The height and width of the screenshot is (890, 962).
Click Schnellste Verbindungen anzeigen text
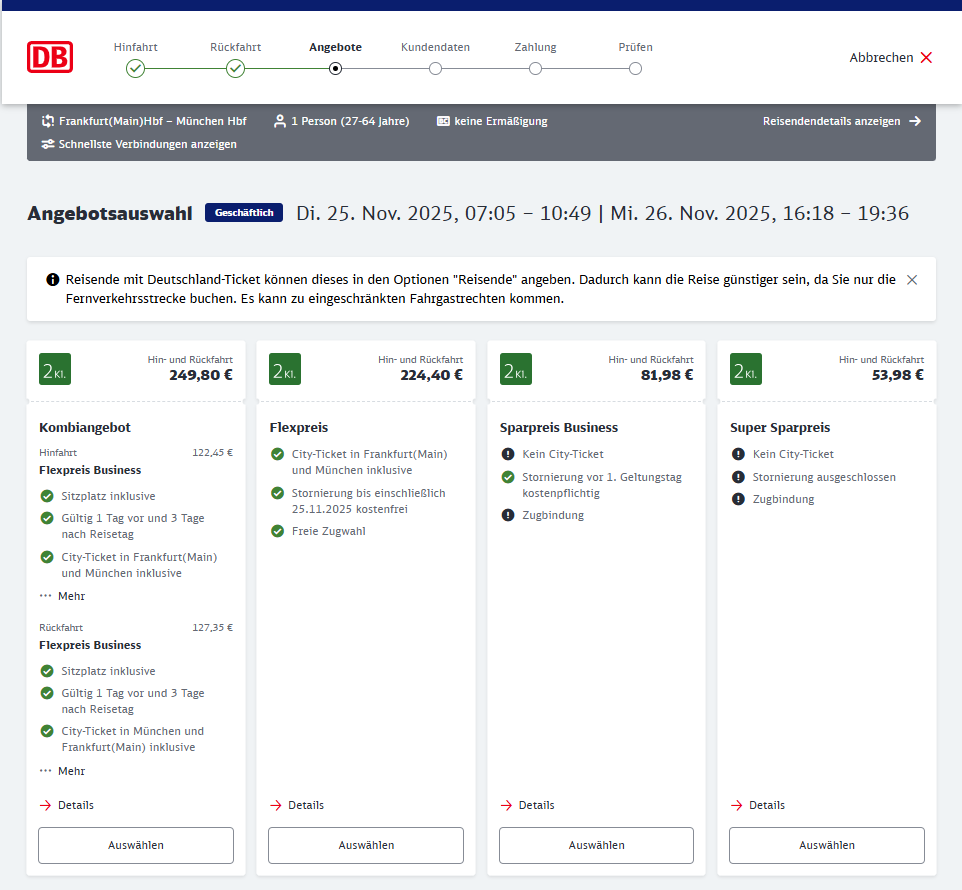pyautogui.click(x=147, y=144)
